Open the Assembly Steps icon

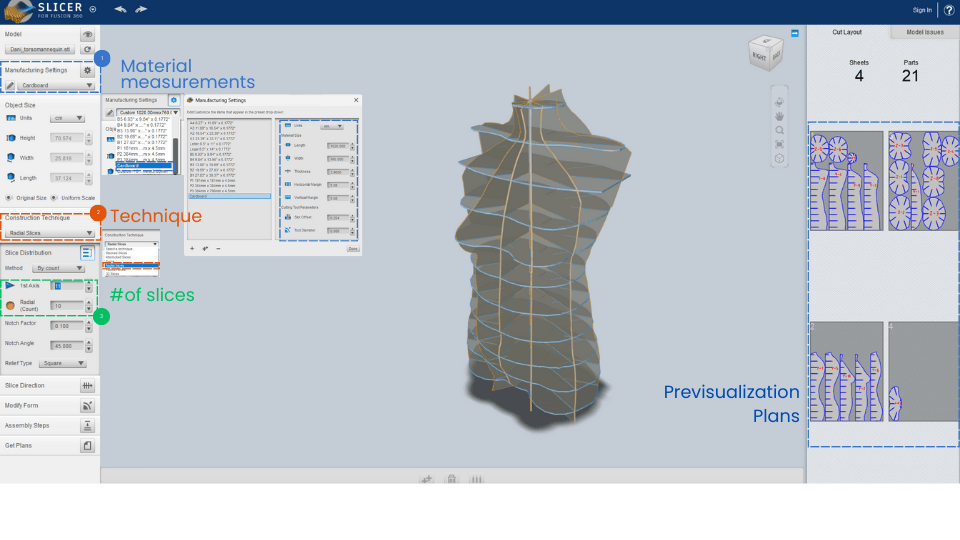point(87,426)
